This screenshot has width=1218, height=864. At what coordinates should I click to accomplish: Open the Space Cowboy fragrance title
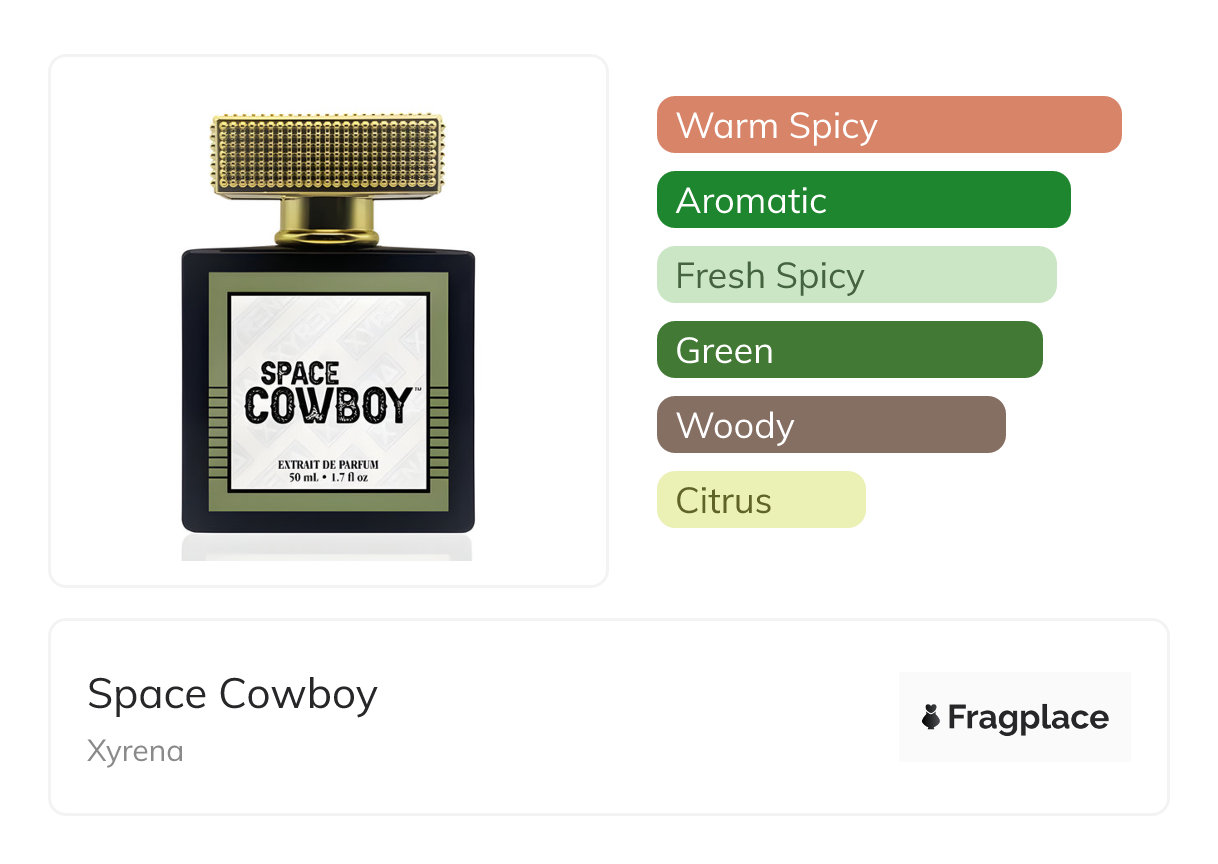click(x=232, y=693)
